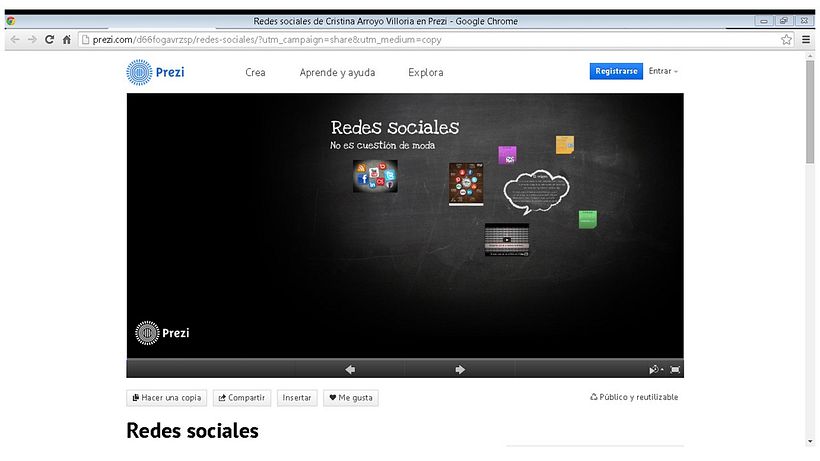The image size is (820, 461).
Task: Click the Prezi logo in the header
Action: pyautogui.click(x=155, y=72)
